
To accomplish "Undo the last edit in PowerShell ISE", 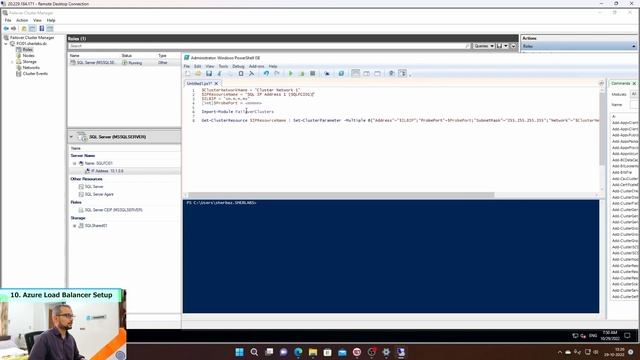I will click(x=266, y=73).
